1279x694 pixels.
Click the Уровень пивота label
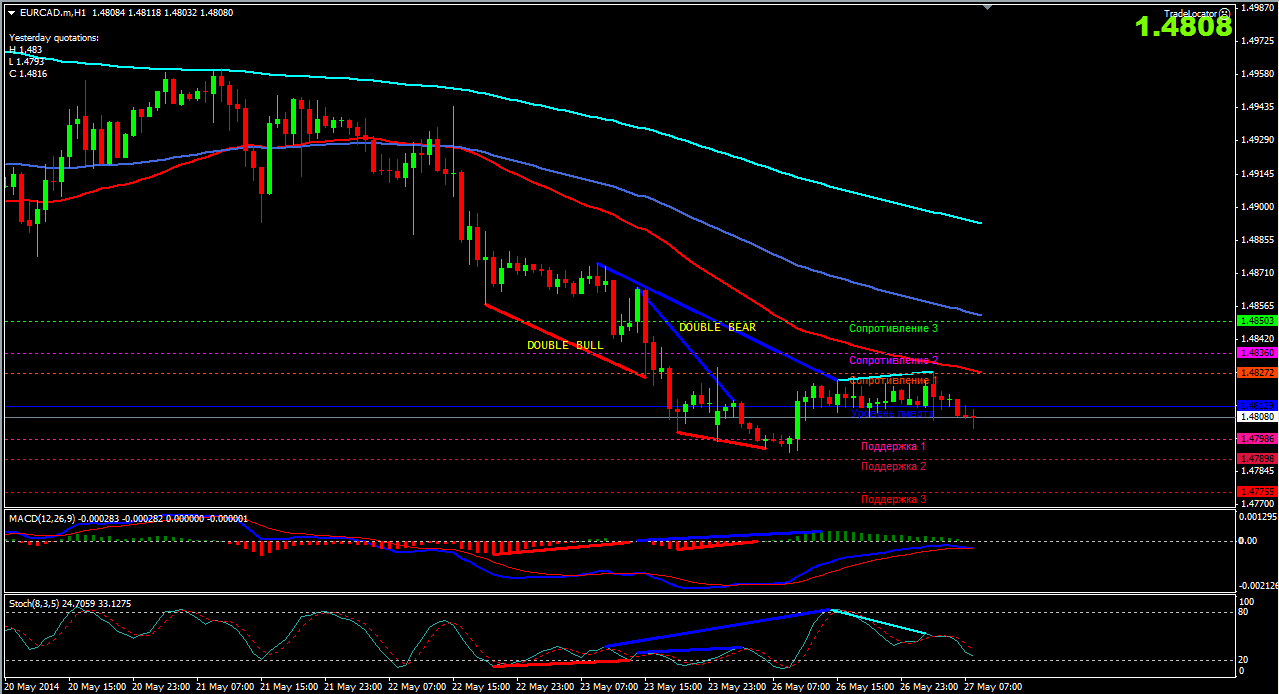point(892,413)
